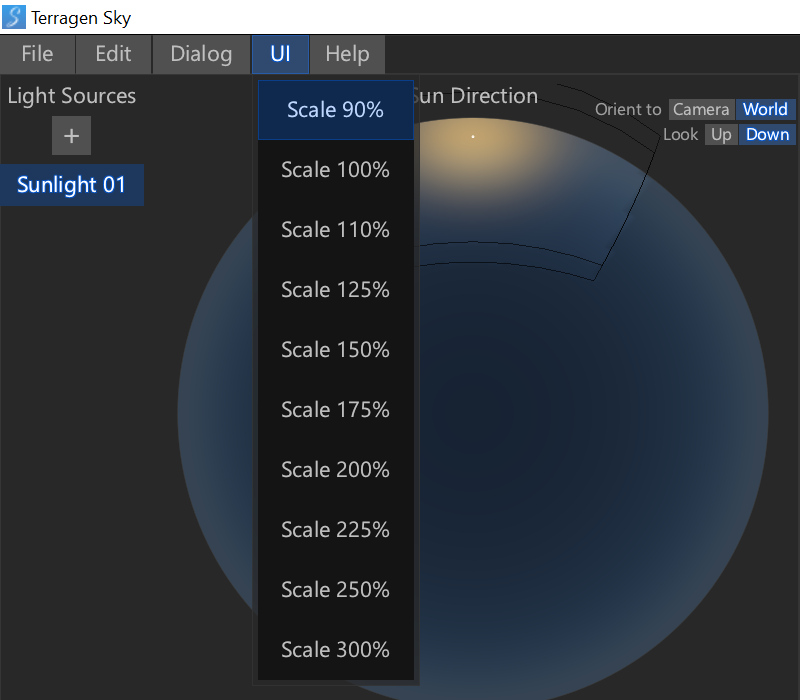
Task: Set UI scale to 125%
Action: (x=335, y=290)
